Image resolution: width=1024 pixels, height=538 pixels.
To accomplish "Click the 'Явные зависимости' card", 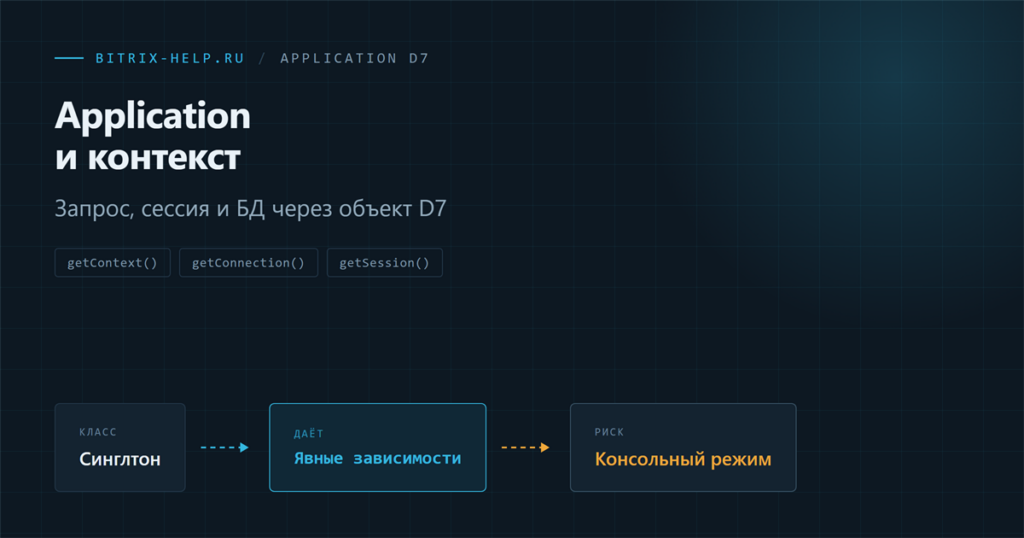I will [377, 447].
